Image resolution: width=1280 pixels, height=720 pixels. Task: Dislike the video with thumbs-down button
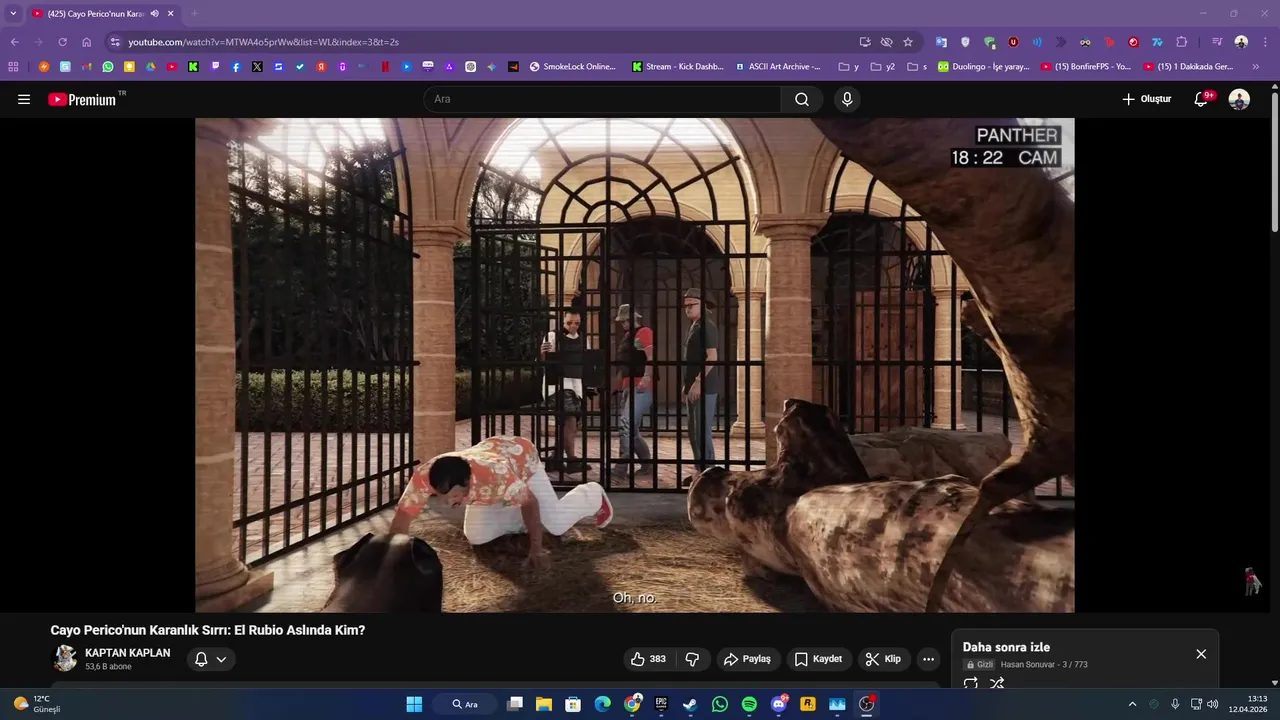tap(692, 659)
